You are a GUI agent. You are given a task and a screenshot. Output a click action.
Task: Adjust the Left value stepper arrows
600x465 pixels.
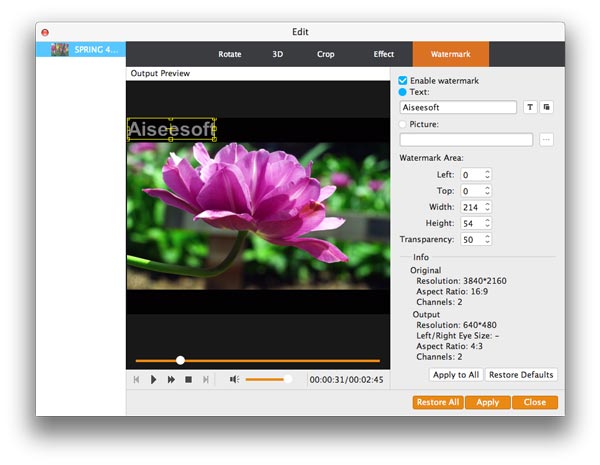point(487,175)
